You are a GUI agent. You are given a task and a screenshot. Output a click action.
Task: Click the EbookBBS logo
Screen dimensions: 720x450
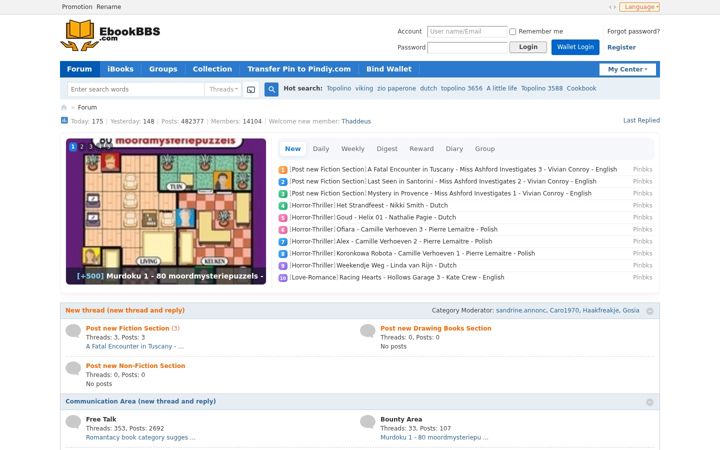coord(110,35)
